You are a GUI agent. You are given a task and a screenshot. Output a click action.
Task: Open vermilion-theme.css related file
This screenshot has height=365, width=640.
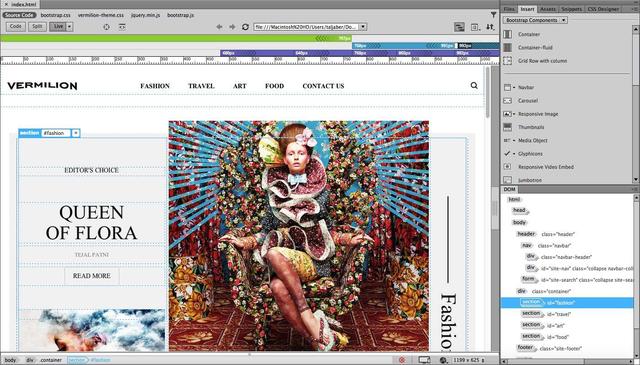pyautogui.click(x=100, y=15)
